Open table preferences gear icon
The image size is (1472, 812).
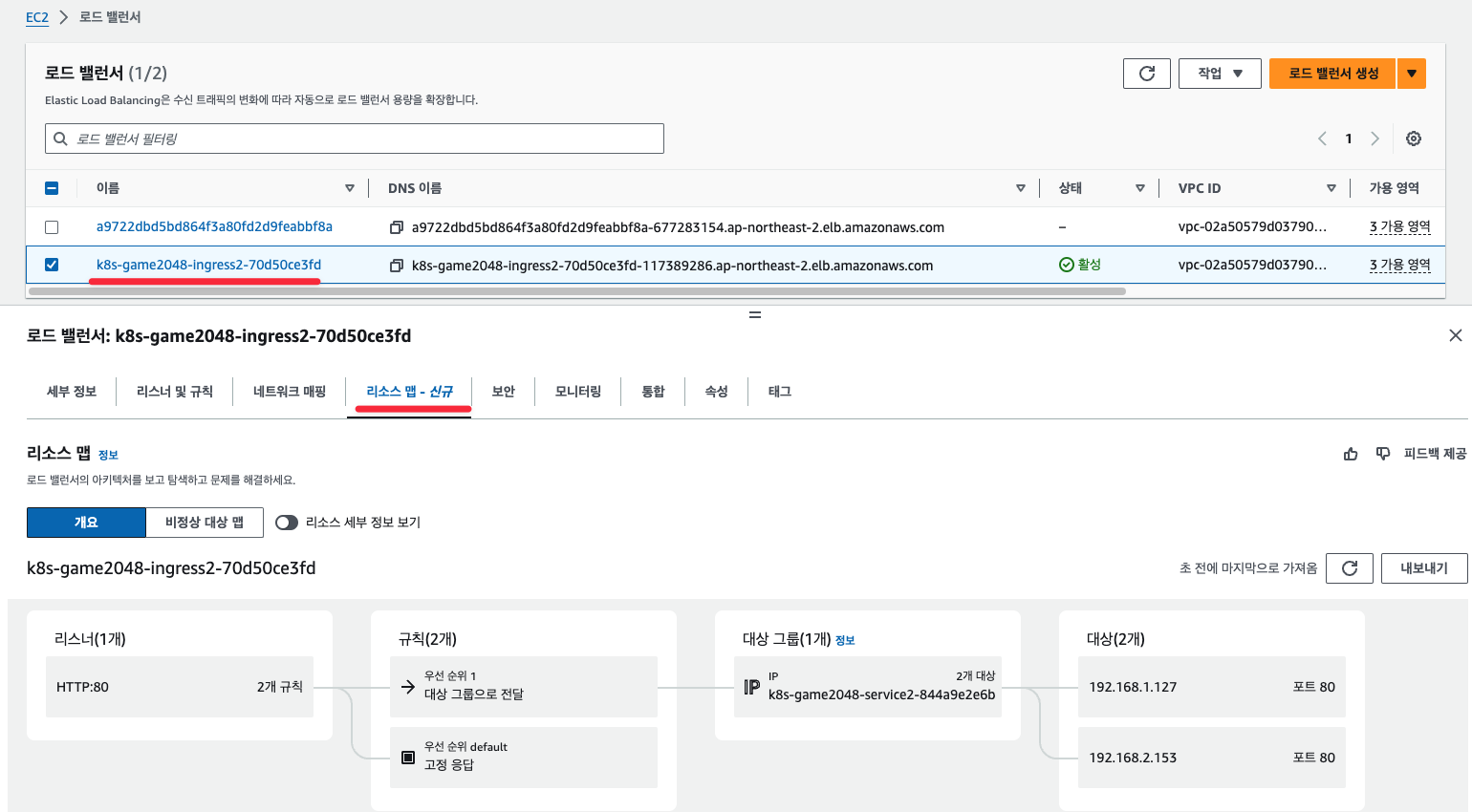pos(1413,139)
